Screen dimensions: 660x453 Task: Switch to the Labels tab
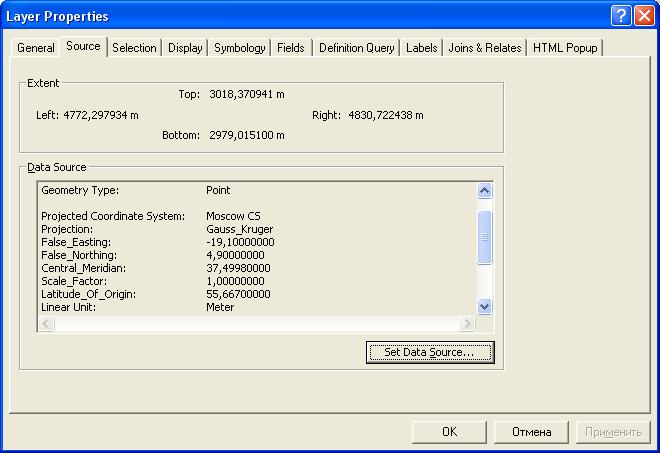(x=421, y=48)
